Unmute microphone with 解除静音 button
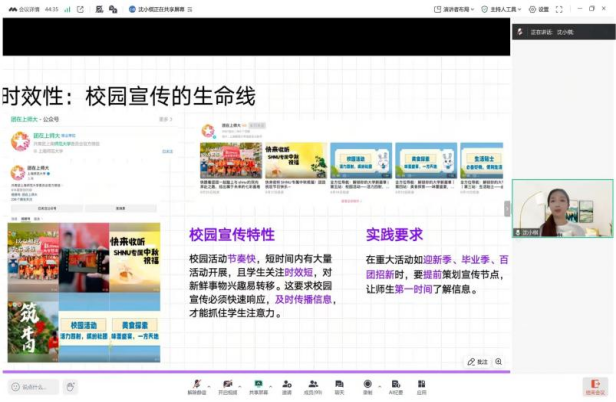This screenshot has width=616, height=402. tap(196, 385)
